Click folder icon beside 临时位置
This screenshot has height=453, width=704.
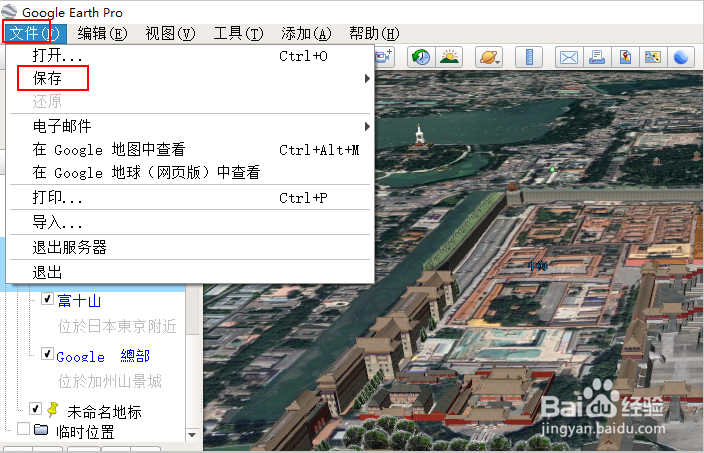coord(41,430)
